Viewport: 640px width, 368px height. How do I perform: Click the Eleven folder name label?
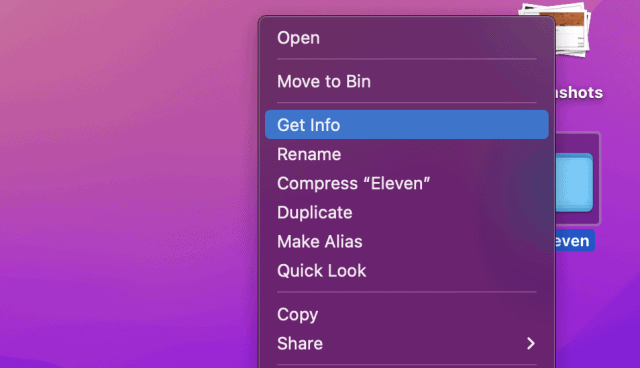[x=575, y=241]
